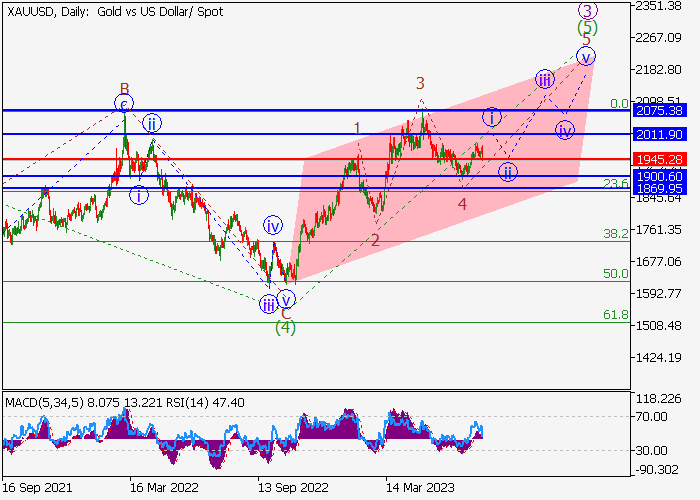700x500 pixels.
Task: Click the 38.2 Fibonacci level label
Action: click(616, 233)
